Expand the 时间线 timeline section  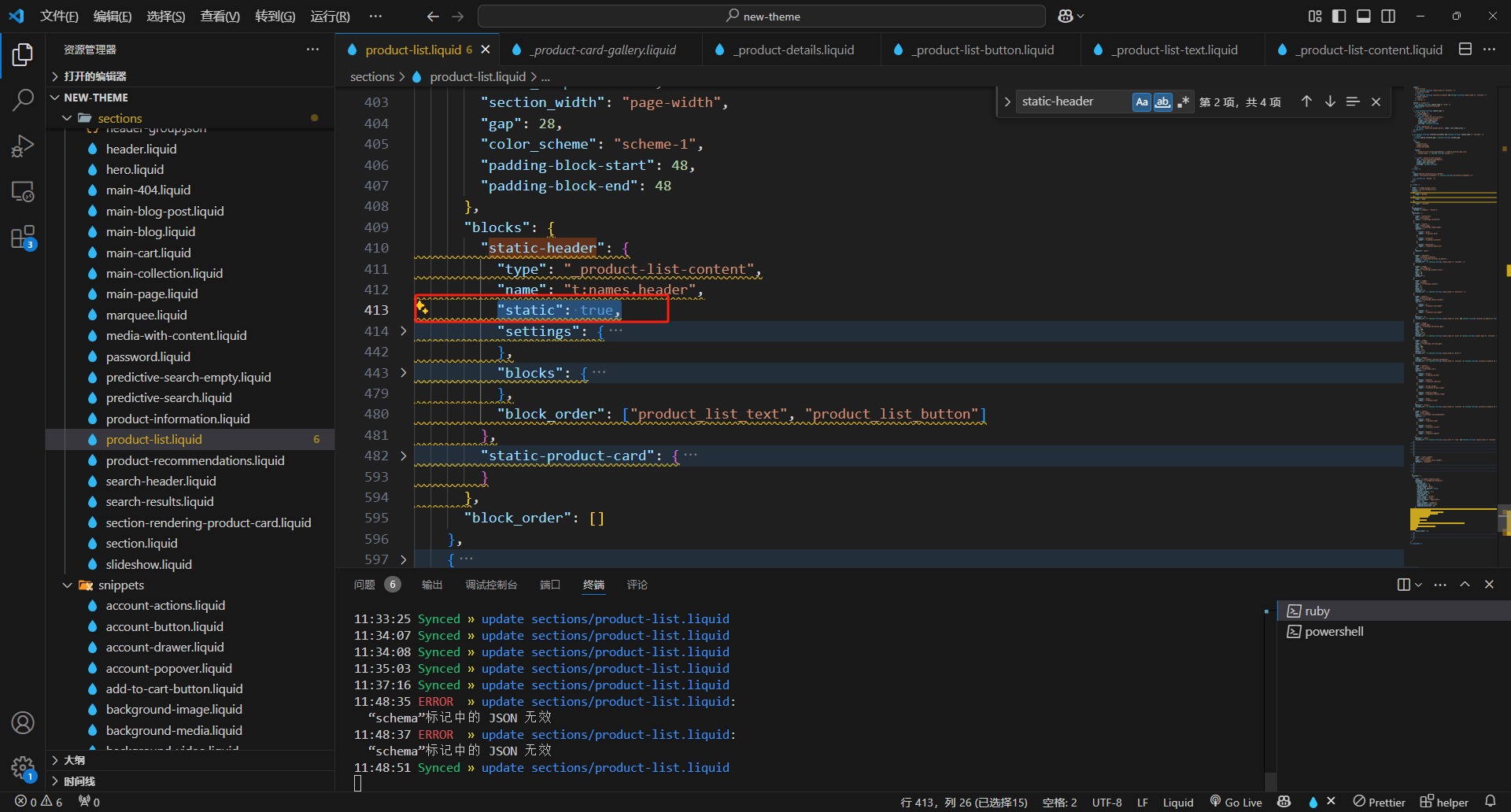pos(79,781)
